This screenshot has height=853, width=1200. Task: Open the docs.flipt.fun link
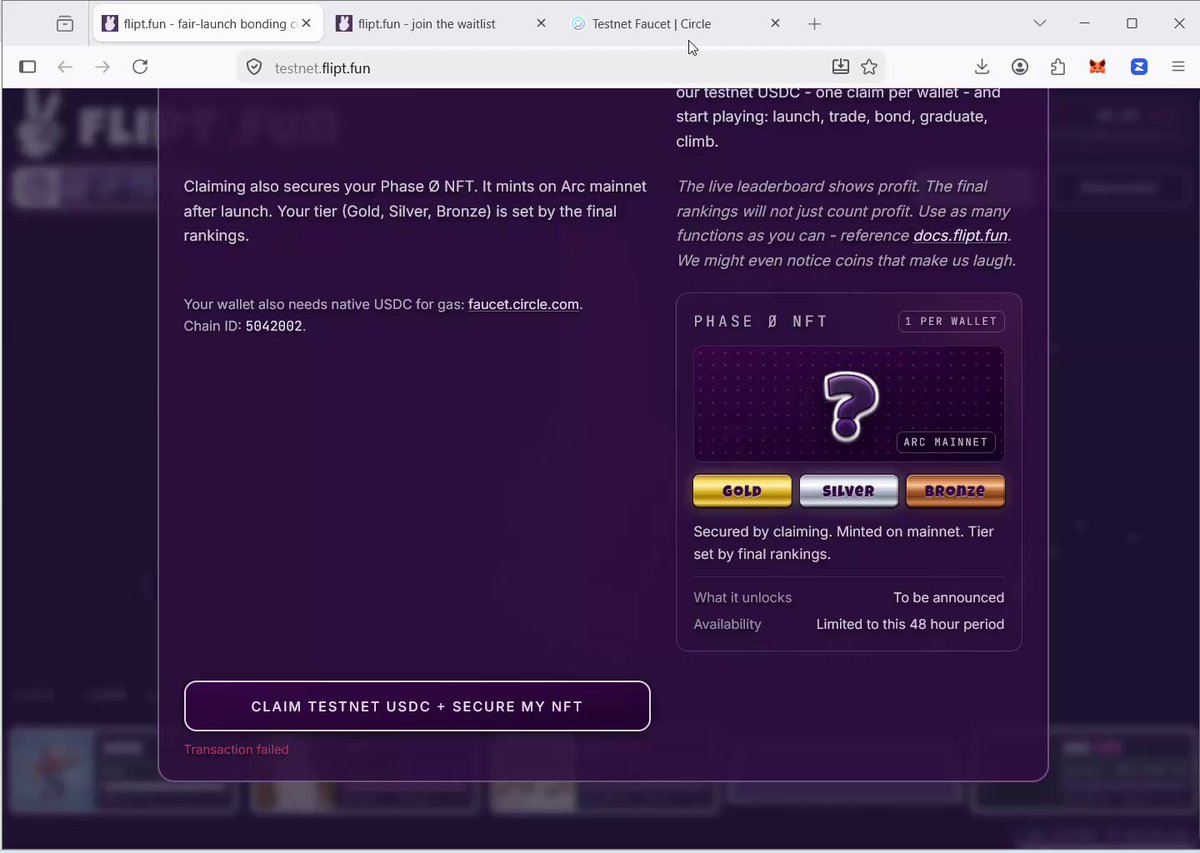click(962, 236)
